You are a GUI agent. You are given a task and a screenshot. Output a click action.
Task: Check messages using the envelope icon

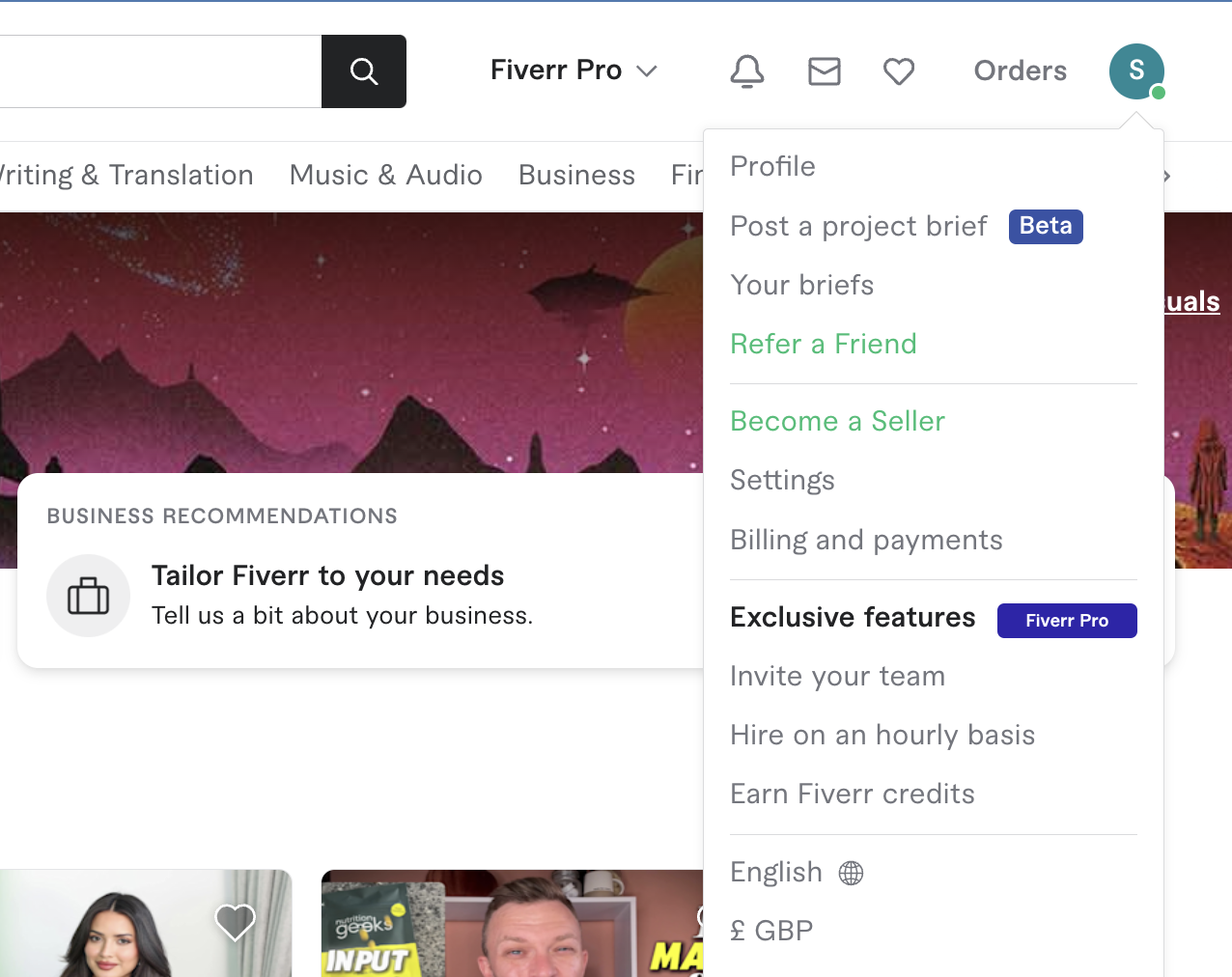824,70
